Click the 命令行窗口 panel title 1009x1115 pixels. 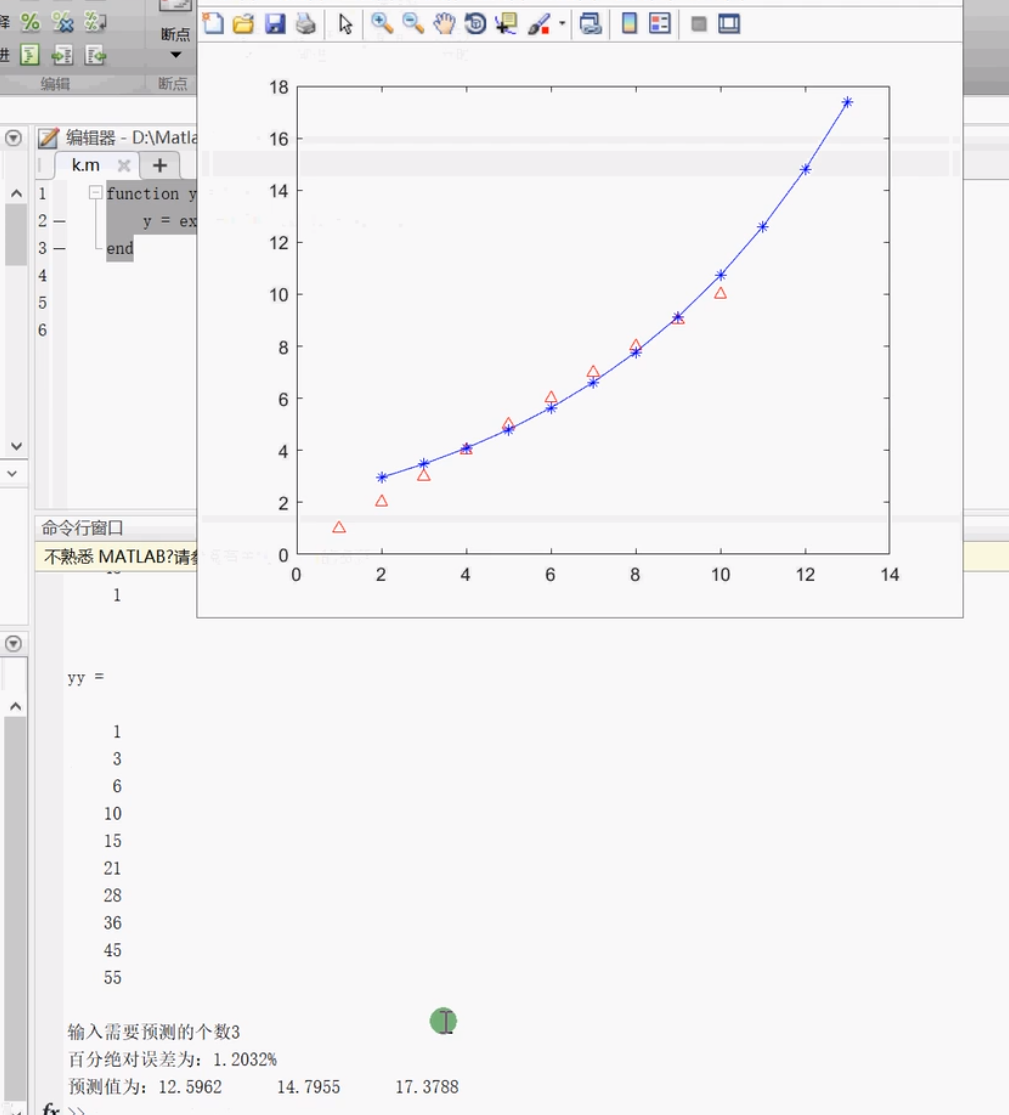click(x=82, y=528)
